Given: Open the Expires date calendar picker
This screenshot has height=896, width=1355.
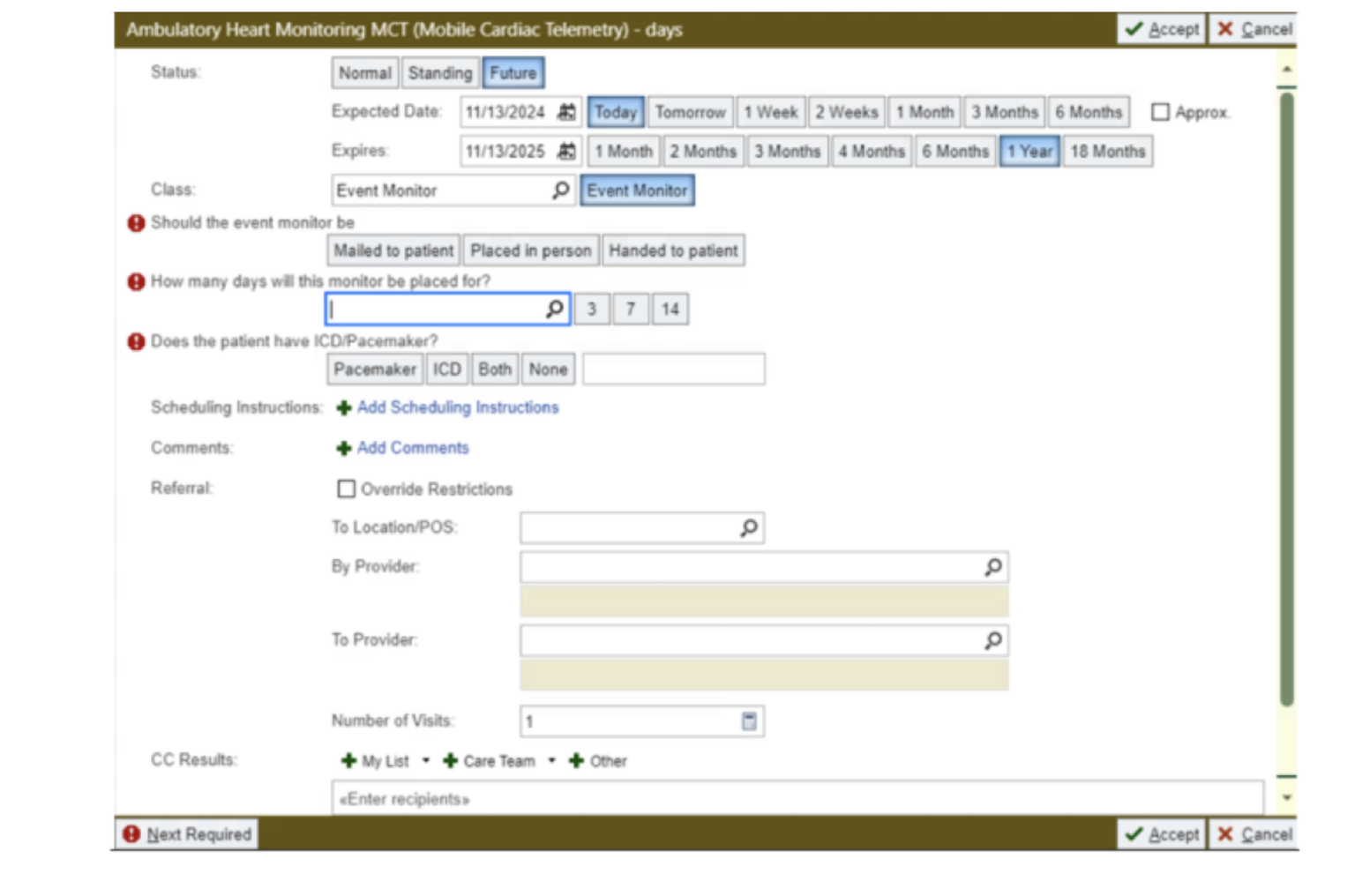Looking at the screenshot, I should (566, 152).
